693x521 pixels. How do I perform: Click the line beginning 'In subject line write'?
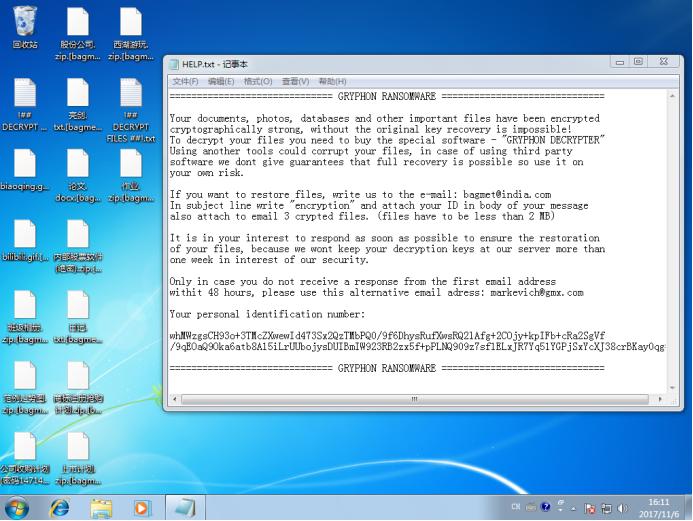[x=379, y=205]
